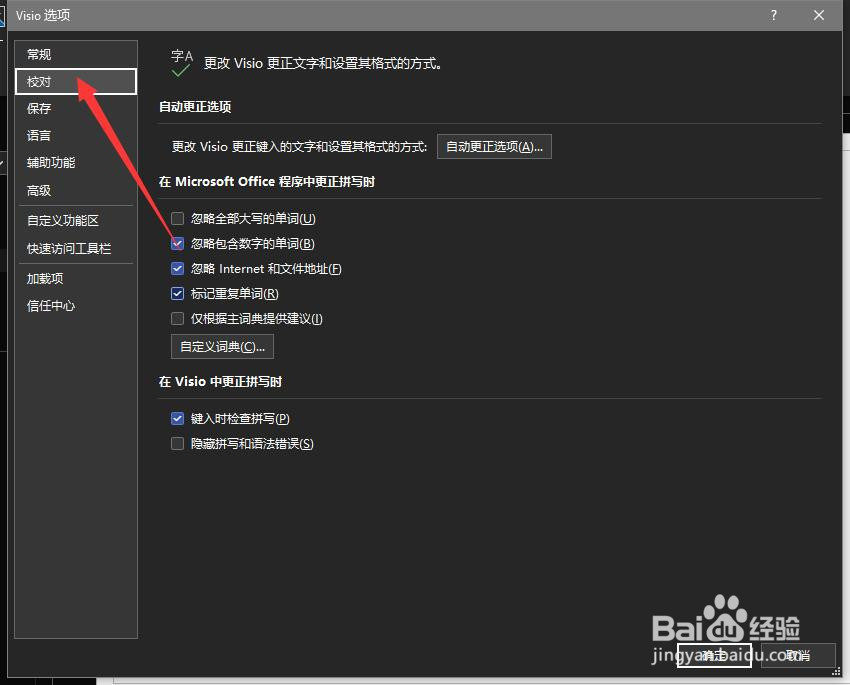Viewport: 850px width, 685px height.
Task: Open 自定义词典(C)... dialog
Action: [222, 346]
